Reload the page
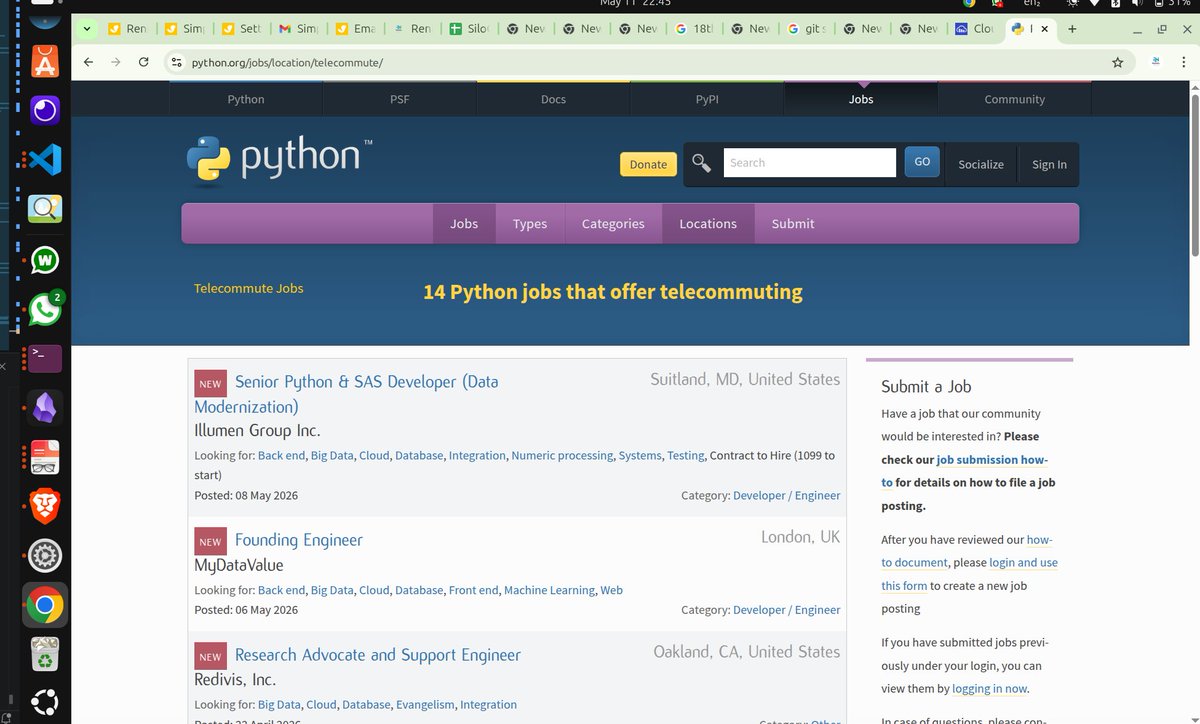The height and width of the screenshot is (724, 1200). (144, 62)
